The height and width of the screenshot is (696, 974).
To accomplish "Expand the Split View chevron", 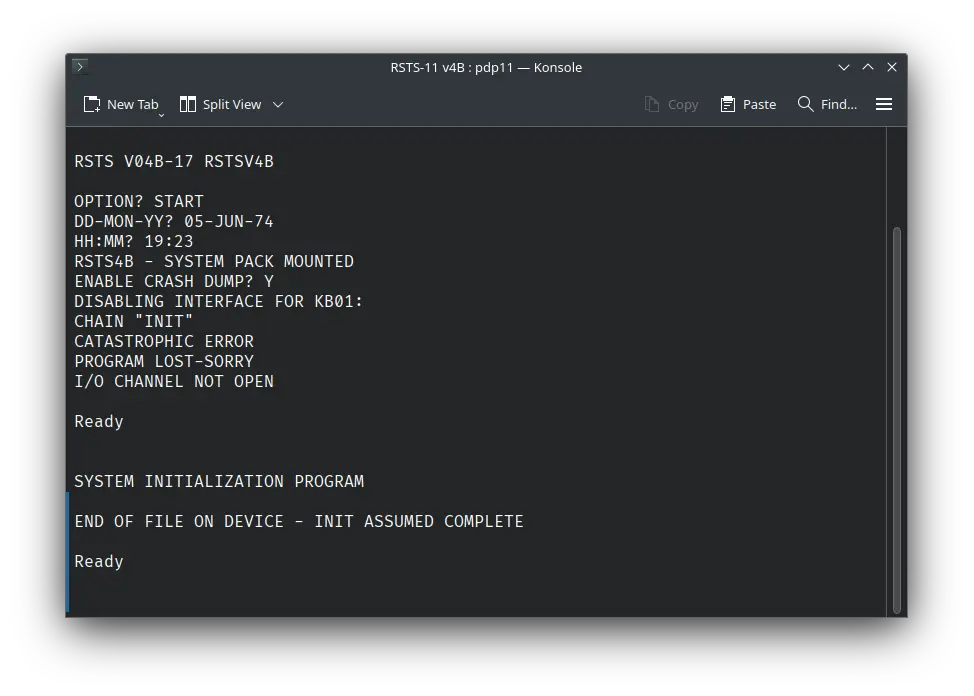I will [278, 104].
